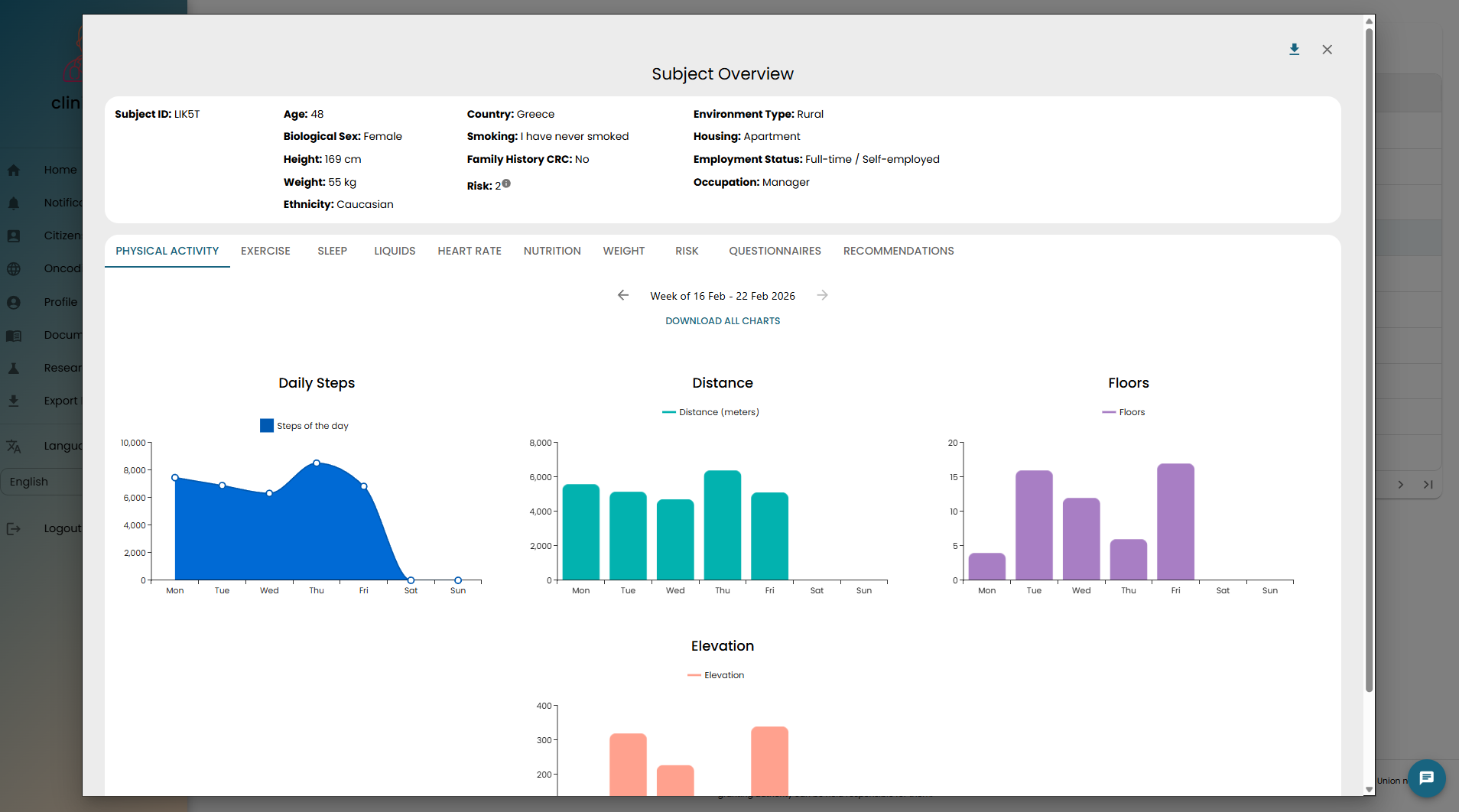
Task: Close the Subject Overview dialog
Action: tap(1327, 50)
